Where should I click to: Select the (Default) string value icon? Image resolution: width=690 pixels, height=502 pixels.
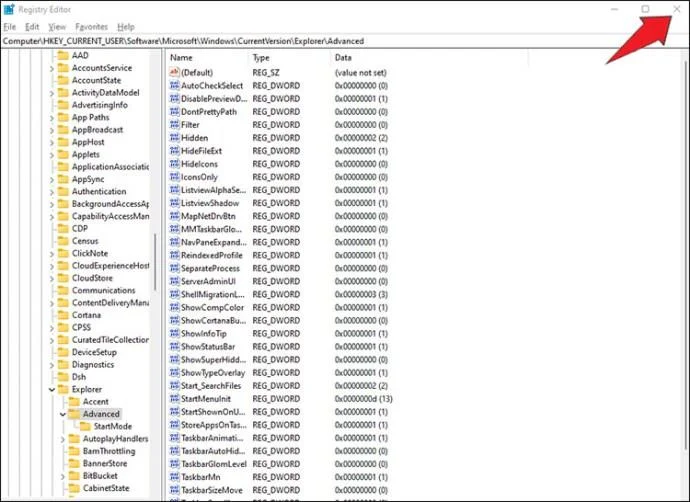click(x=175, y=72)
